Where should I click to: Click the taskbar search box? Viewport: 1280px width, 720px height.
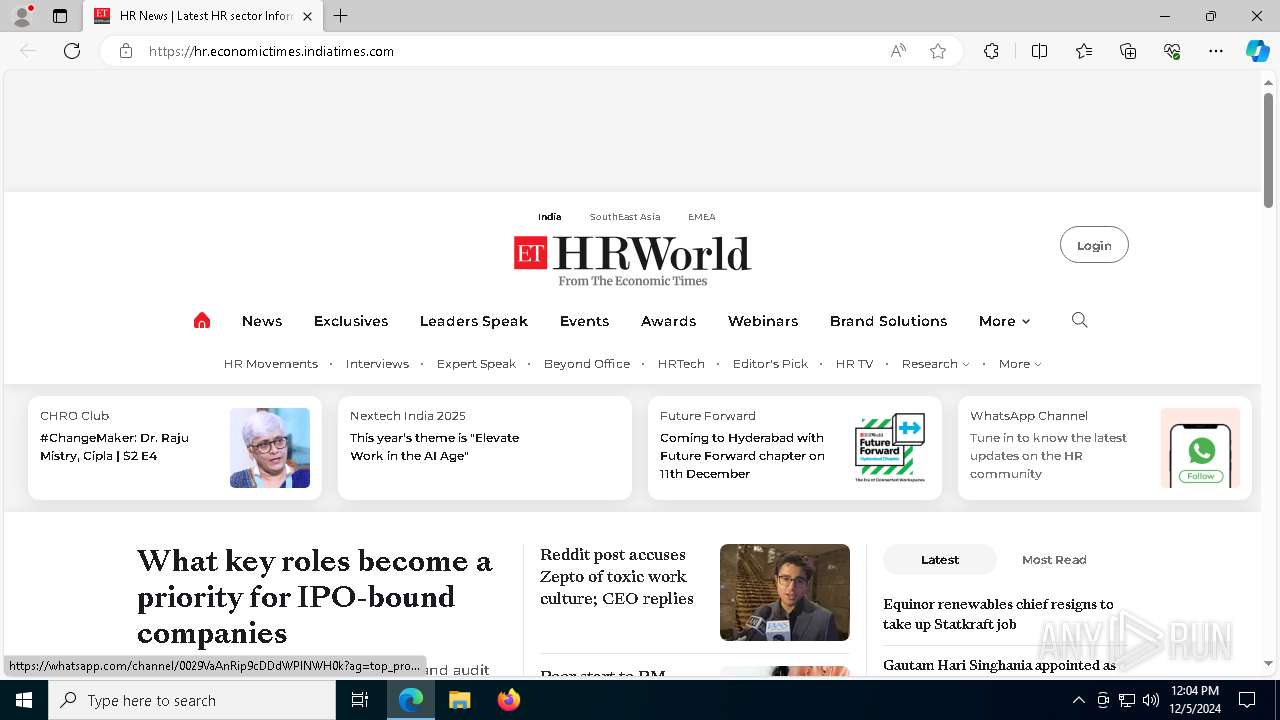pos(192,700)
